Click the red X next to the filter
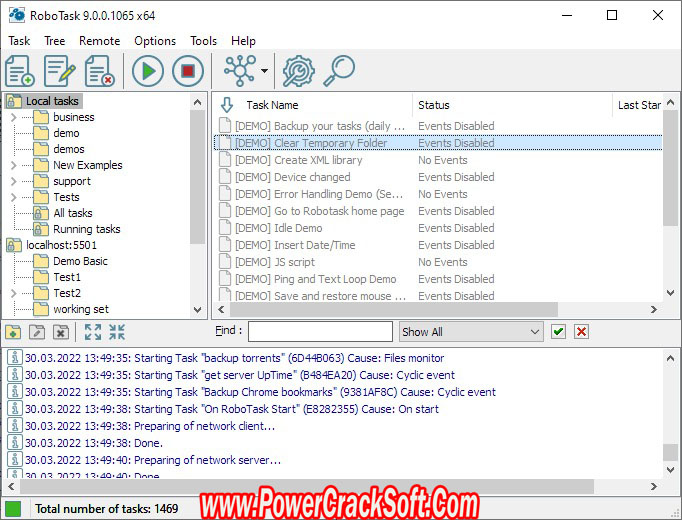This screenshot has width=682, height=520. point(581,332)
